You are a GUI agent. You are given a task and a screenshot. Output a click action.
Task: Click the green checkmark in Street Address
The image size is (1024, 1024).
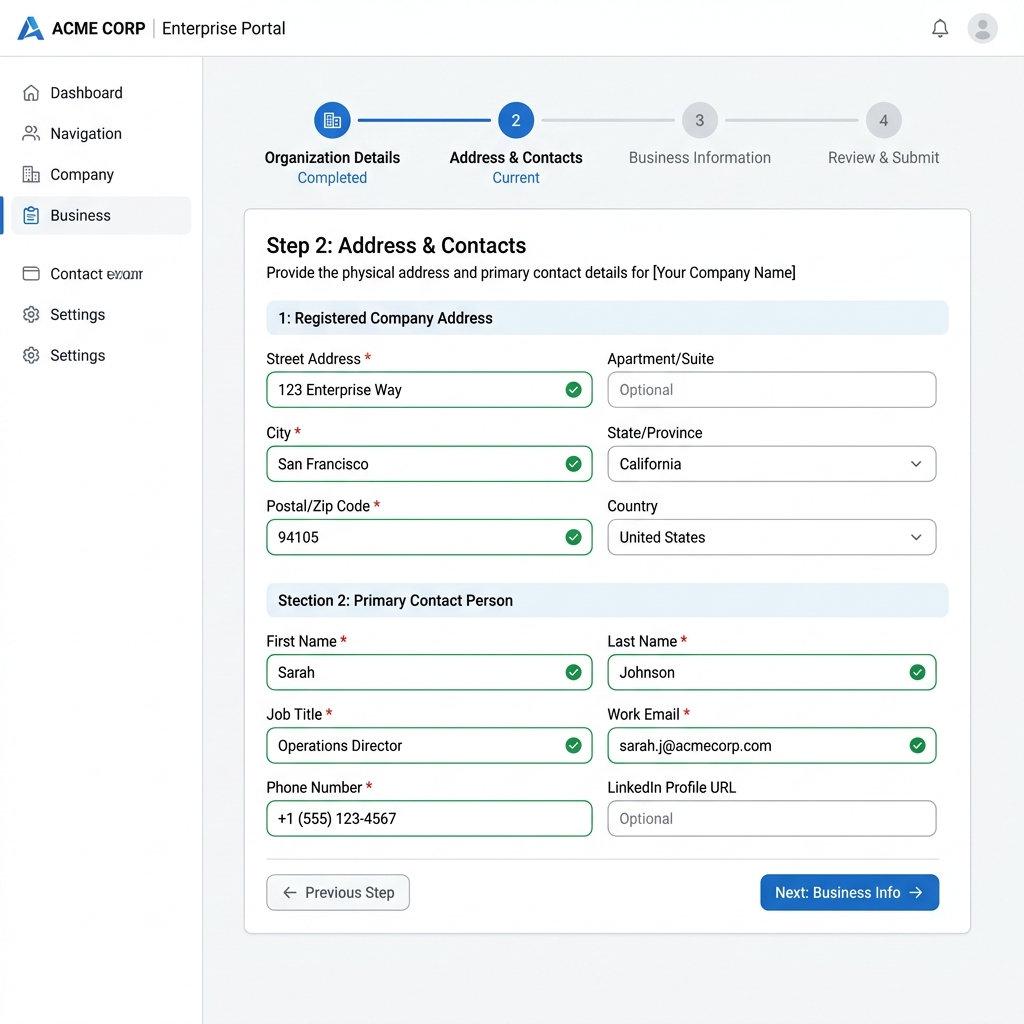pyautogui.click(x=573, y=390)
